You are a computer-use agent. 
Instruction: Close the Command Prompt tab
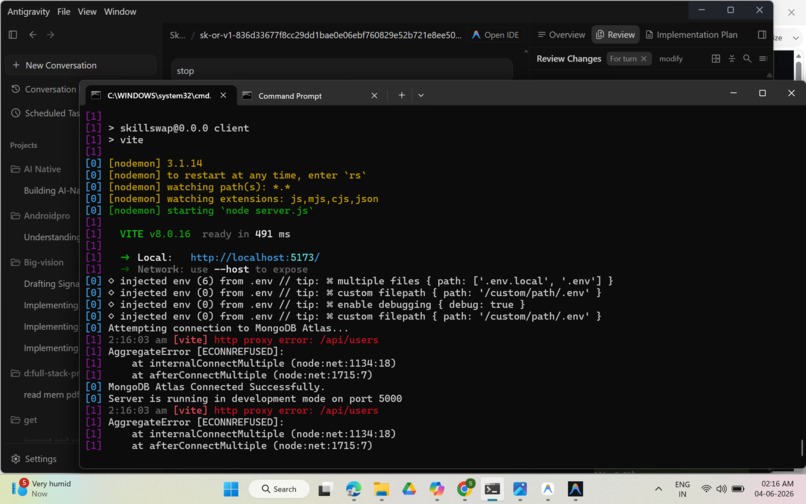(374, 96)
